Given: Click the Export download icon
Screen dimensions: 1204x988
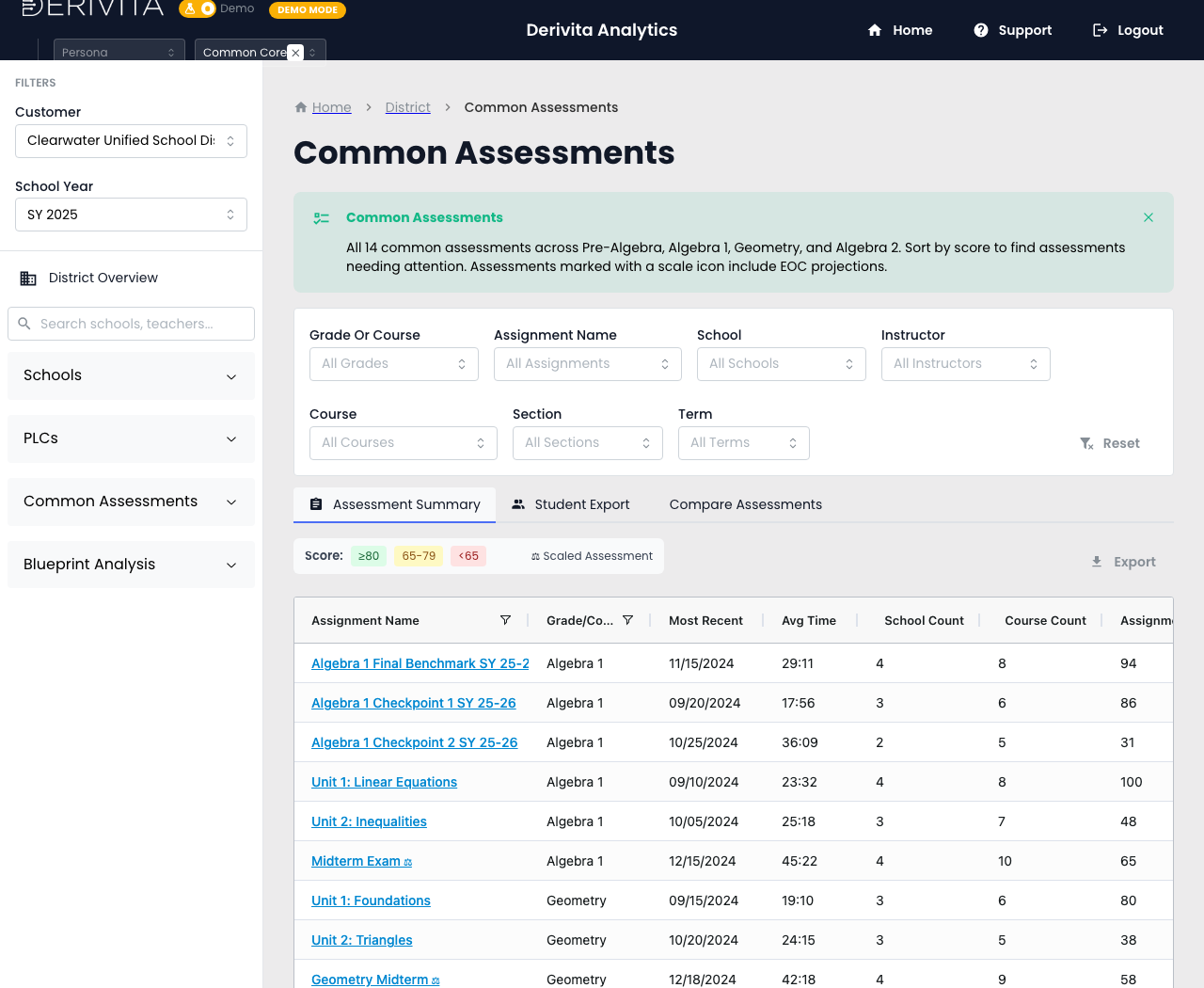Looking at the screenshot, I should (x=1097, y=562).
